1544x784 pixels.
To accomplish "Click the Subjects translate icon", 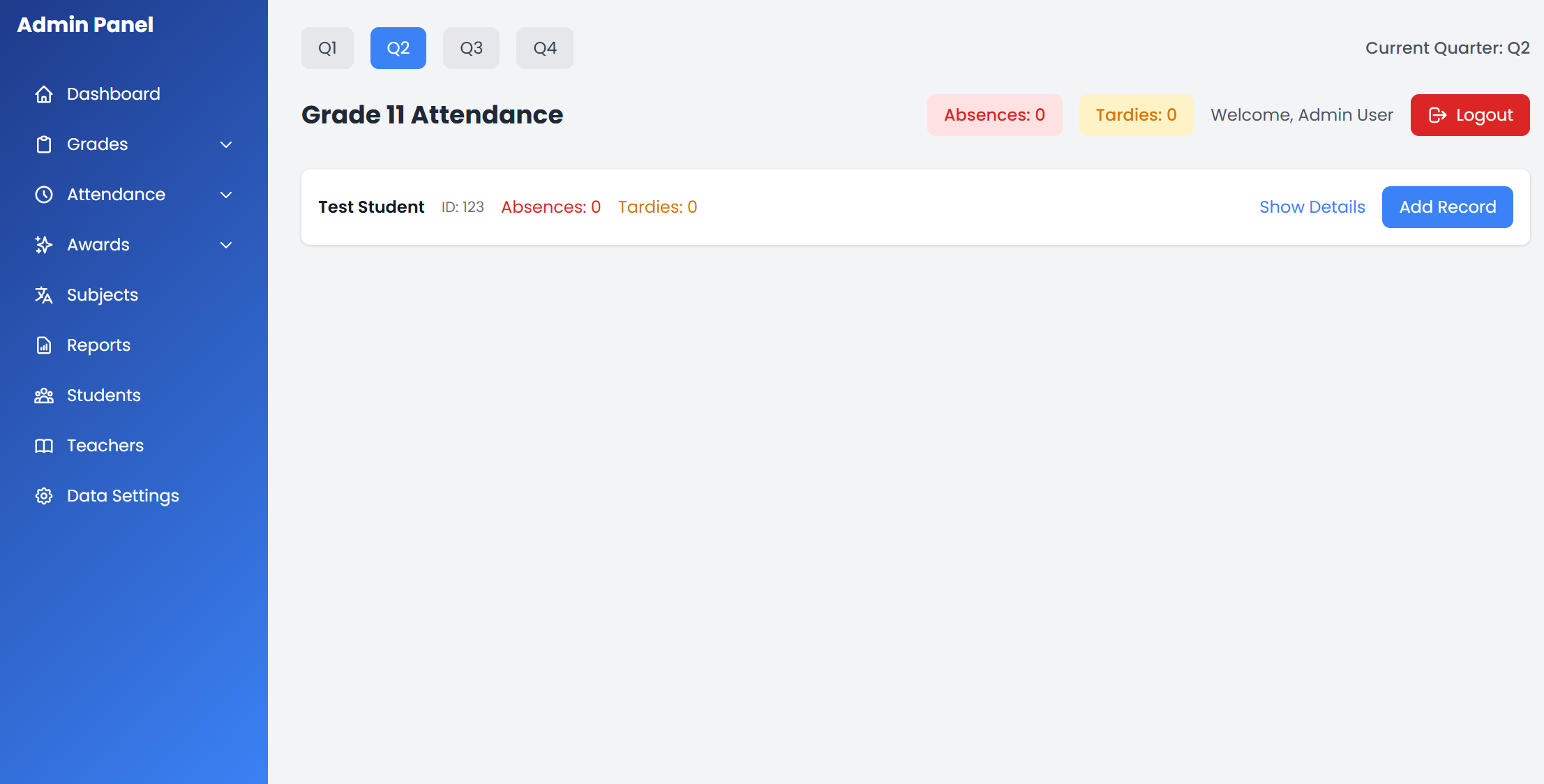I will point(44,295).
